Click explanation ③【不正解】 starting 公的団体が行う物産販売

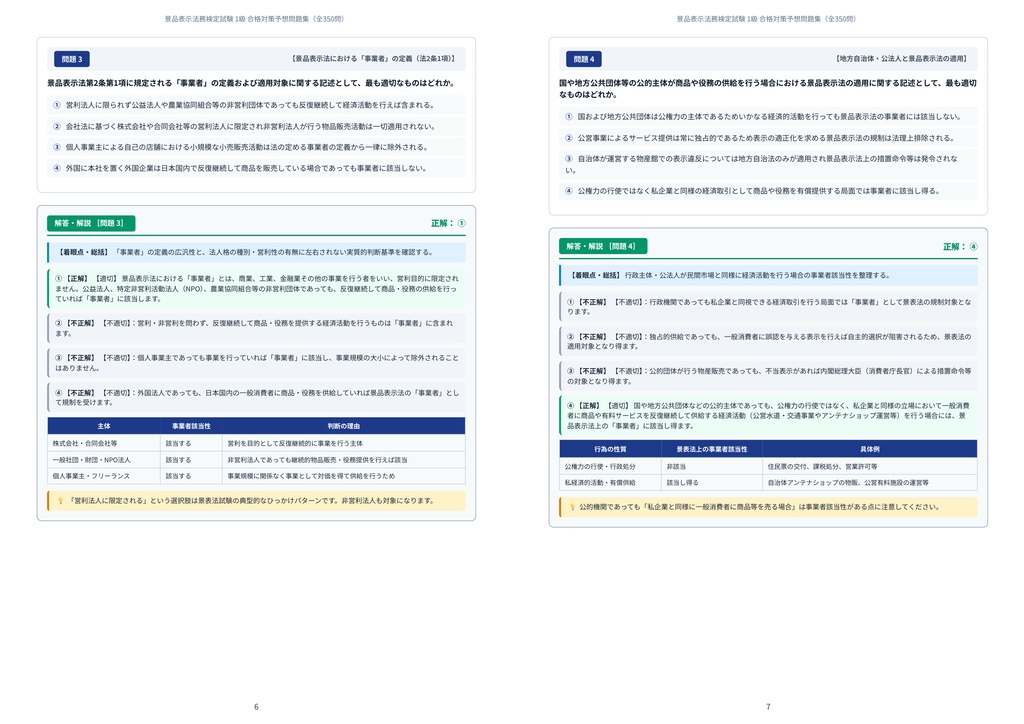click(x=768, y=376)
